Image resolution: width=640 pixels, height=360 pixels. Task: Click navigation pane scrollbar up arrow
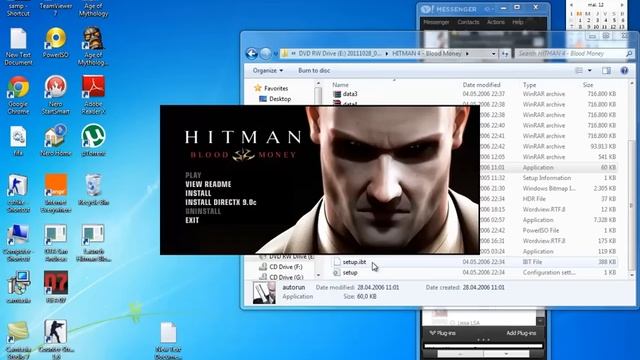[x=318, y=84]
